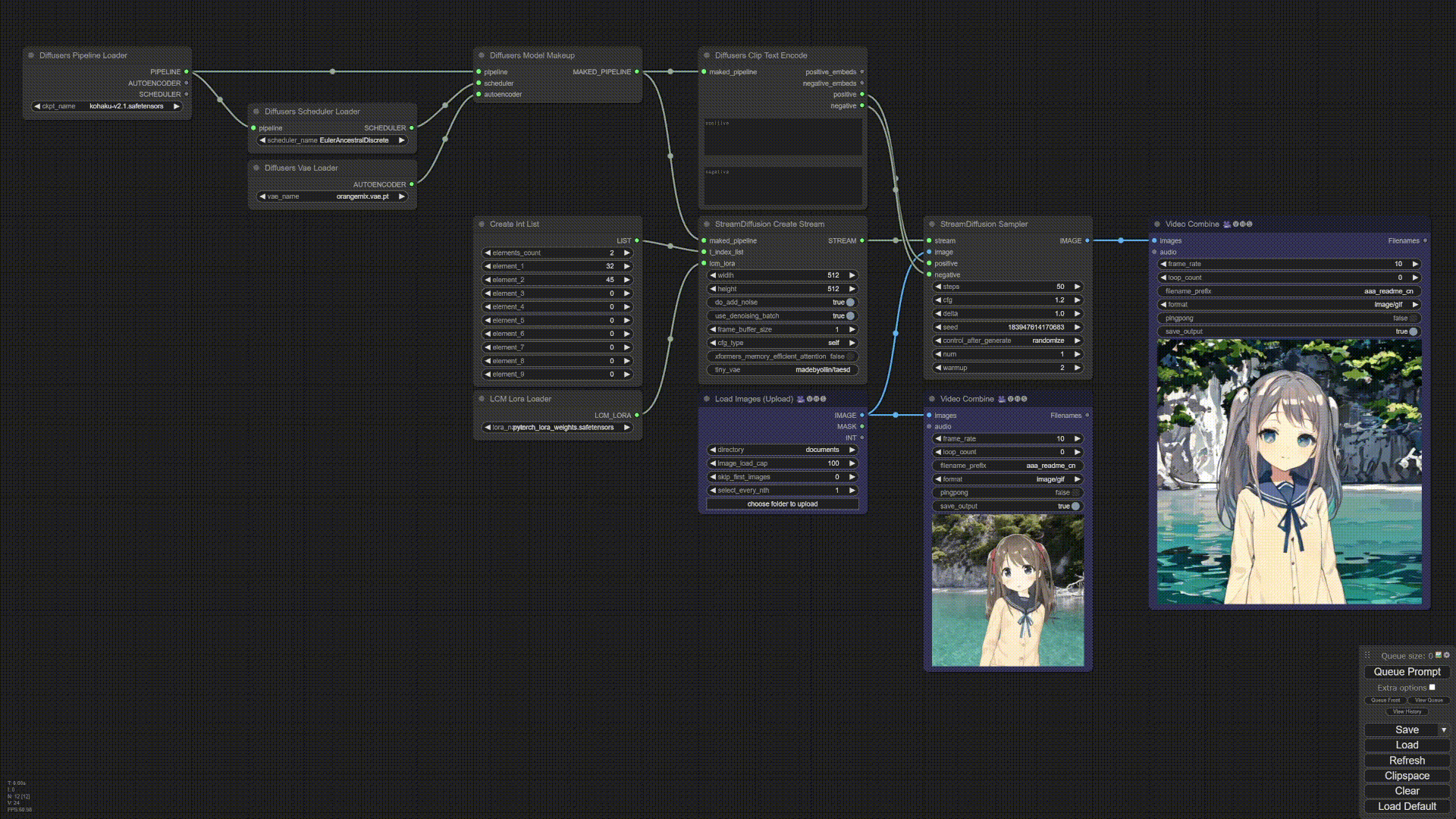Click the positive prompt text box
Image resolution: width=1456 pixels, height=819 pixels.
click(x=782, y=138)
